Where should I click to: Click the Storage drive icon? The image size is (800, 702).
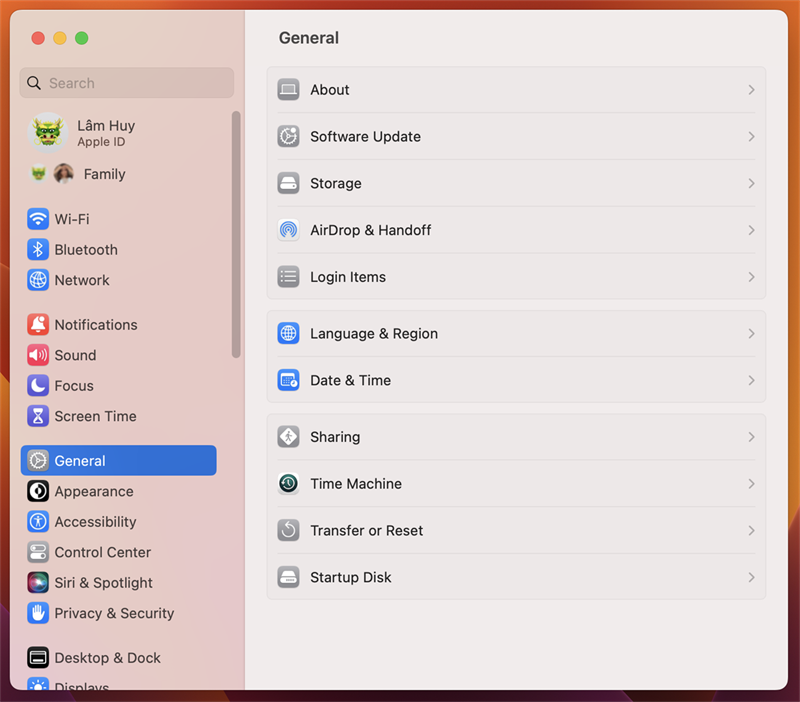288,183
